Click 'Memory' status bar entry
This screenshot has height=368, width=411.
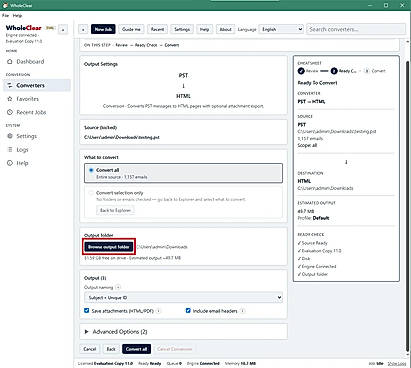(x=240, y=363)
